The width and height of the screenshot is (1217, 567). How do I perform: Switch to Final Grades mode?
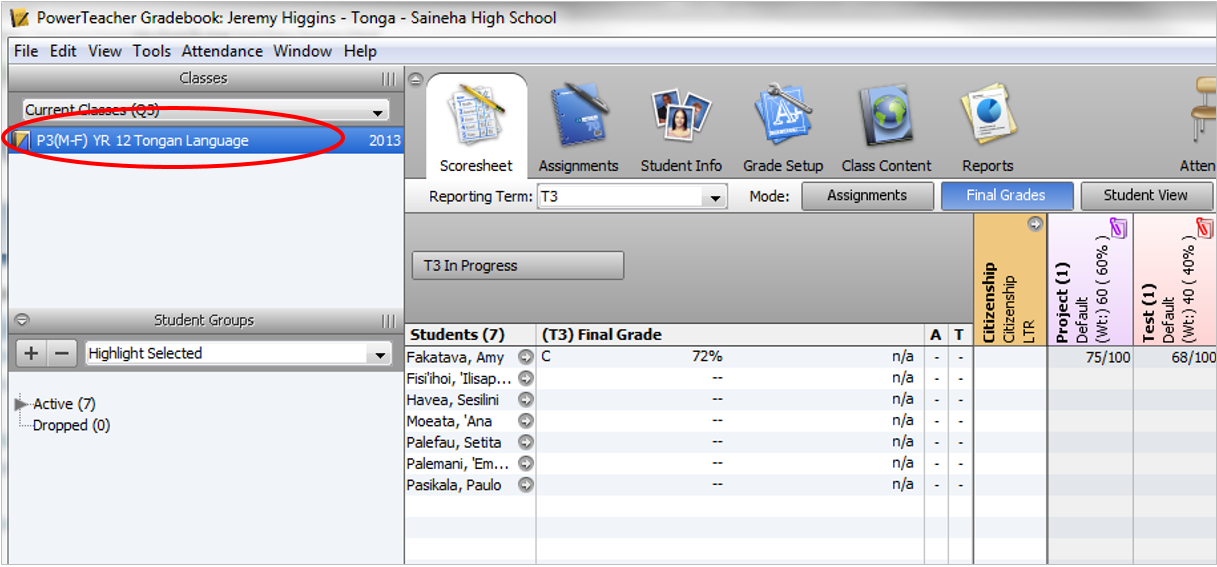click(x=1006, y=196)
